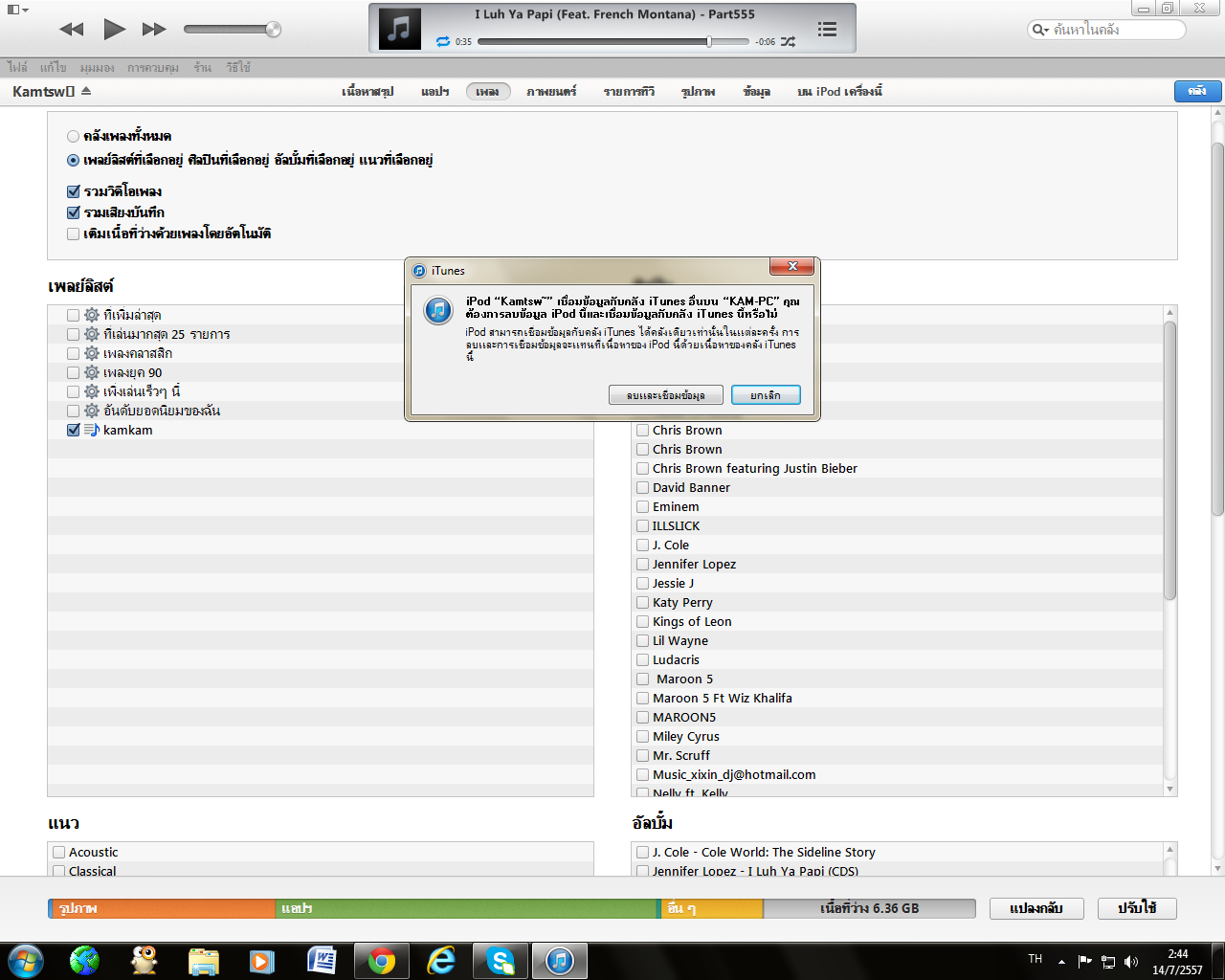Screen dimensions: 1225x980
Task: Switch to the เนื้อหาสรุป tab
Action: click(367, 92)
